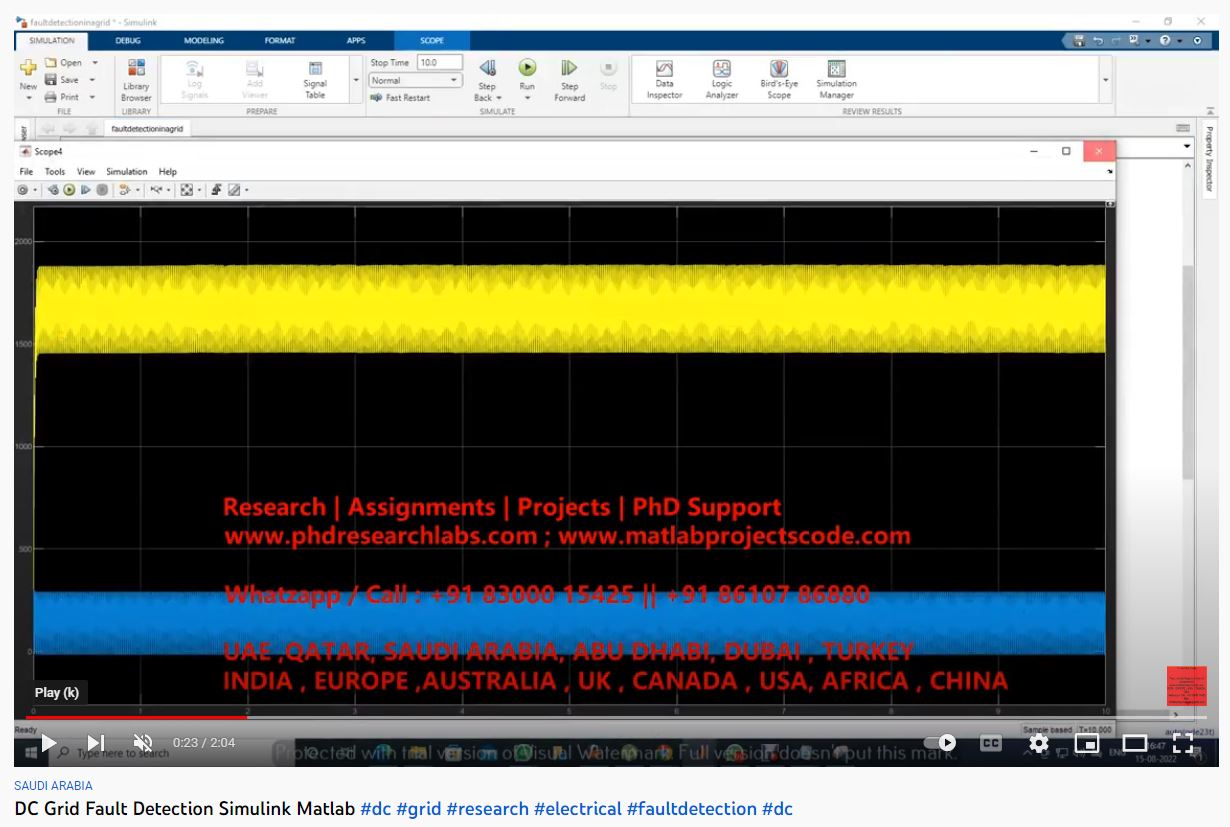The width and height of the screenshot is (1230, 827).
Task: Enable theater mode view
Action: (1135, 743)
